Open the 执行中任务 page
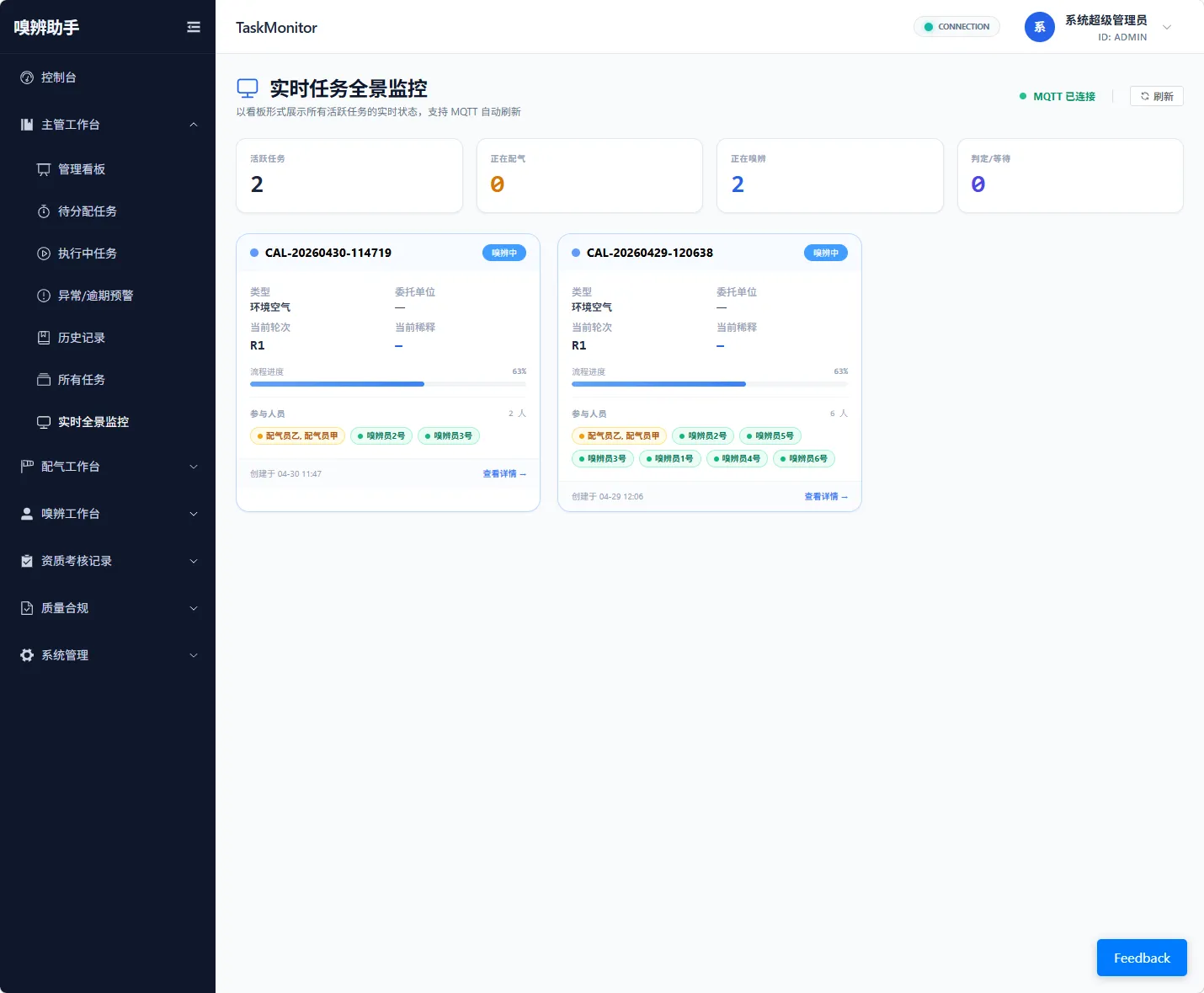This screenshot has width=1204, height=993. tap(108, 254)
